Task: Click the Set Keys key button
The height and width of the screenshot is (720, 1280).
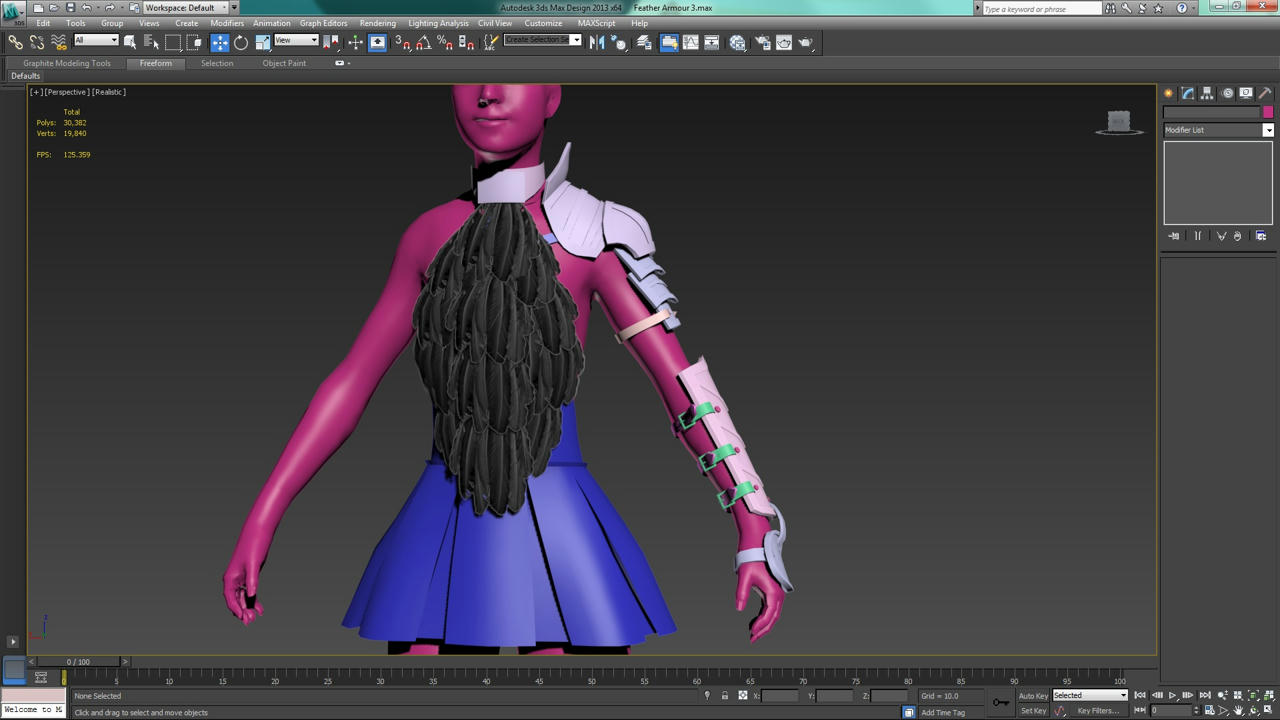Action: click(1001, 702)
